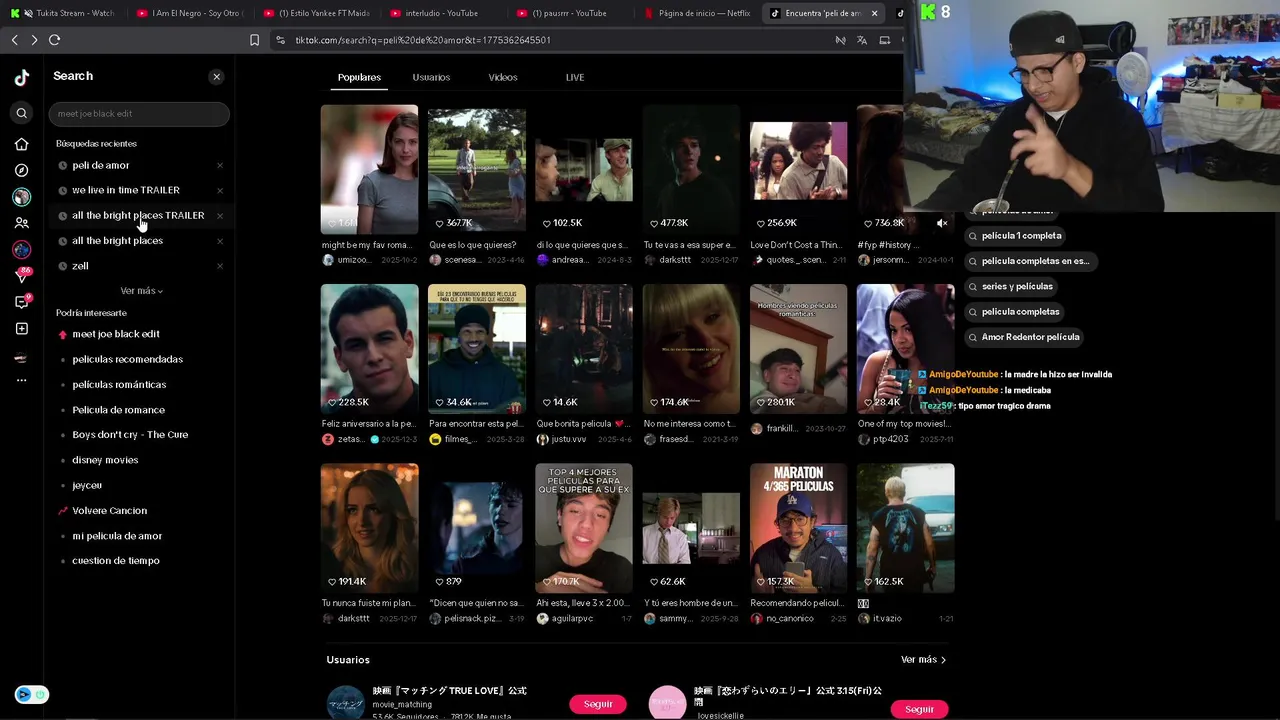
Task: Search recent 'peli de amor'
Action: click(101, 165)
